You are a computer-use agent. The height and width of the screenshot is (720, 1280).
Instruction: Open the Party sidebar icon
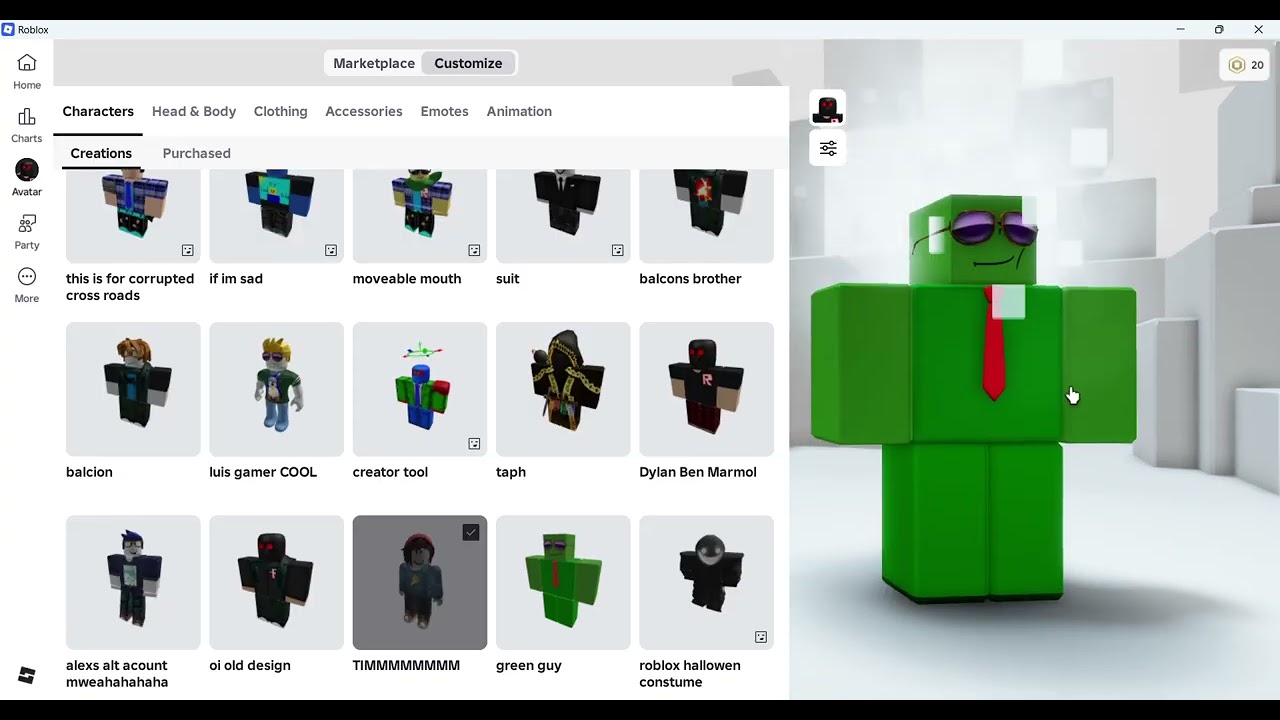(27, 231)
